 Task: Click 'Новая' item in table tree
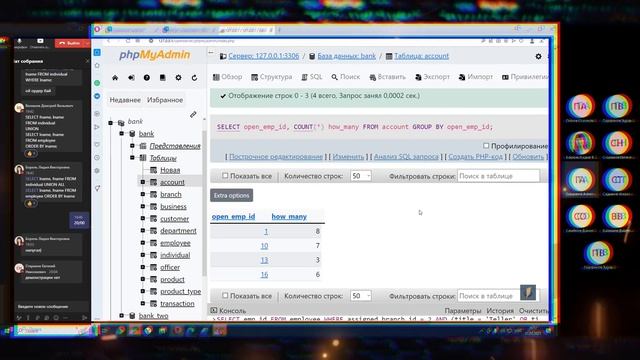coord(170,170)
